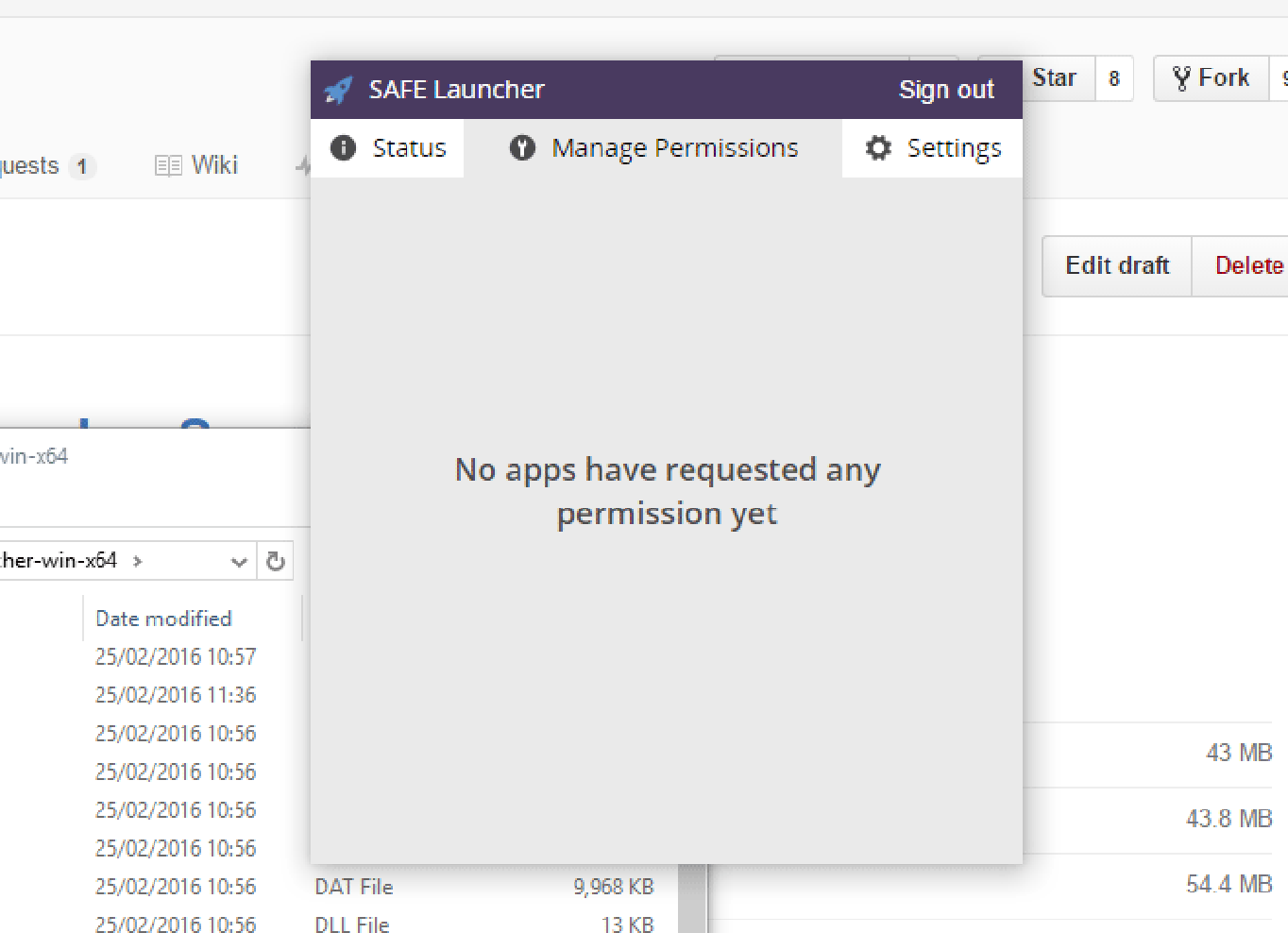The height and width of the screenshot is (933, 1288).
Task: Click the DLL File type cell
Action: tap(352, 925)
